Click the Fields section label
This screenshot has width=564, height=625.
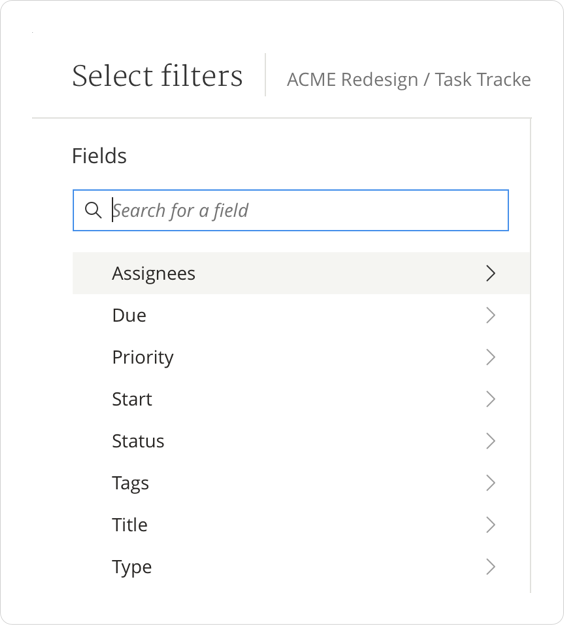pos(99,155)
